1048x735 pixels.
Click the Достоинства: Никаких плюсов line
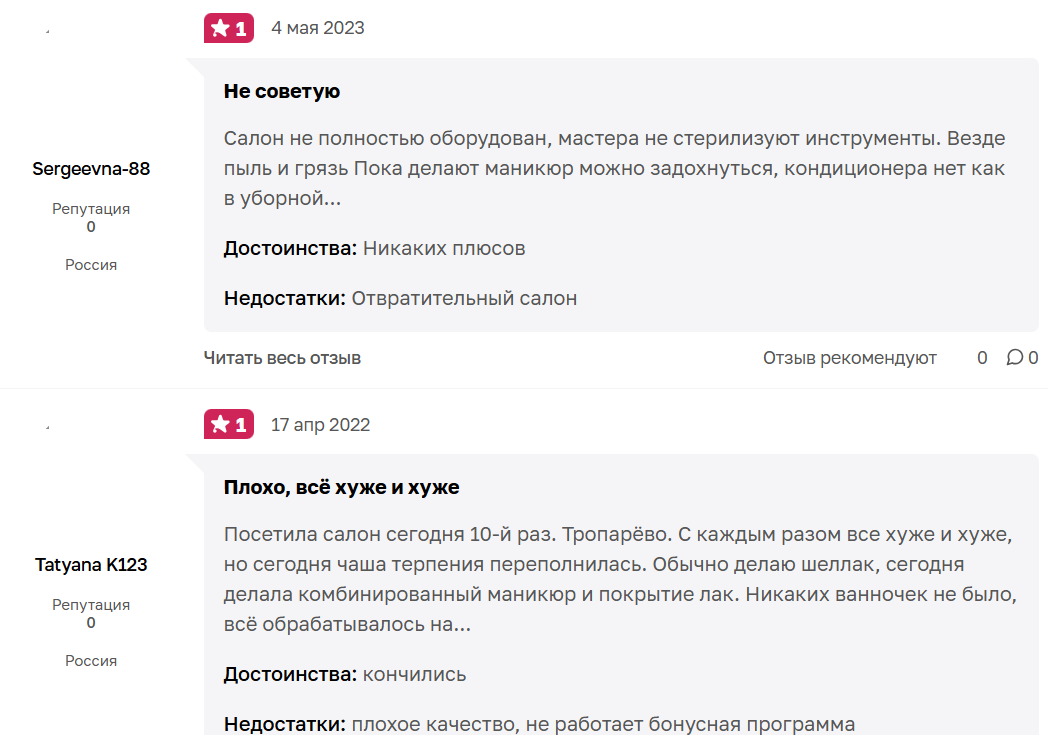click(374, 249)
